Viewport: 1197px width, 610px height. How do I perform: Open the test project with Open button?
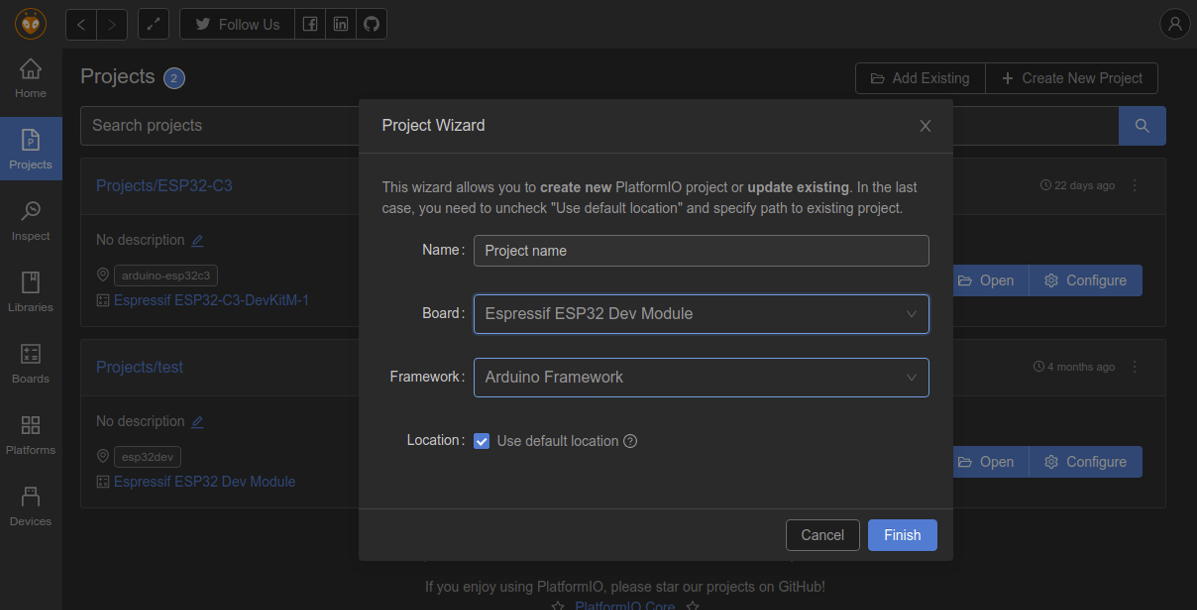point(990,462)
